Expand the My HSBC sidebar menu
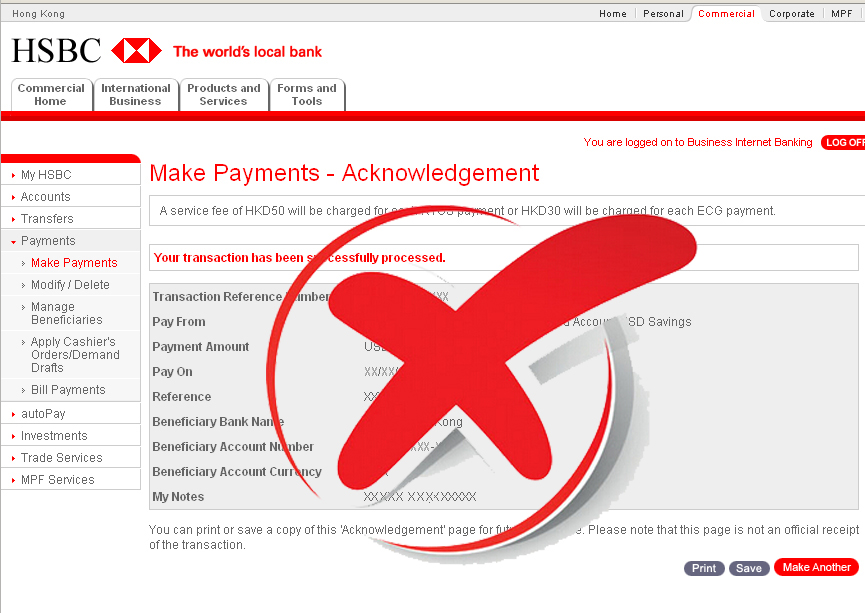Viewport: 865px width, 613px height. pyautogui.click(x=46, y=175)
